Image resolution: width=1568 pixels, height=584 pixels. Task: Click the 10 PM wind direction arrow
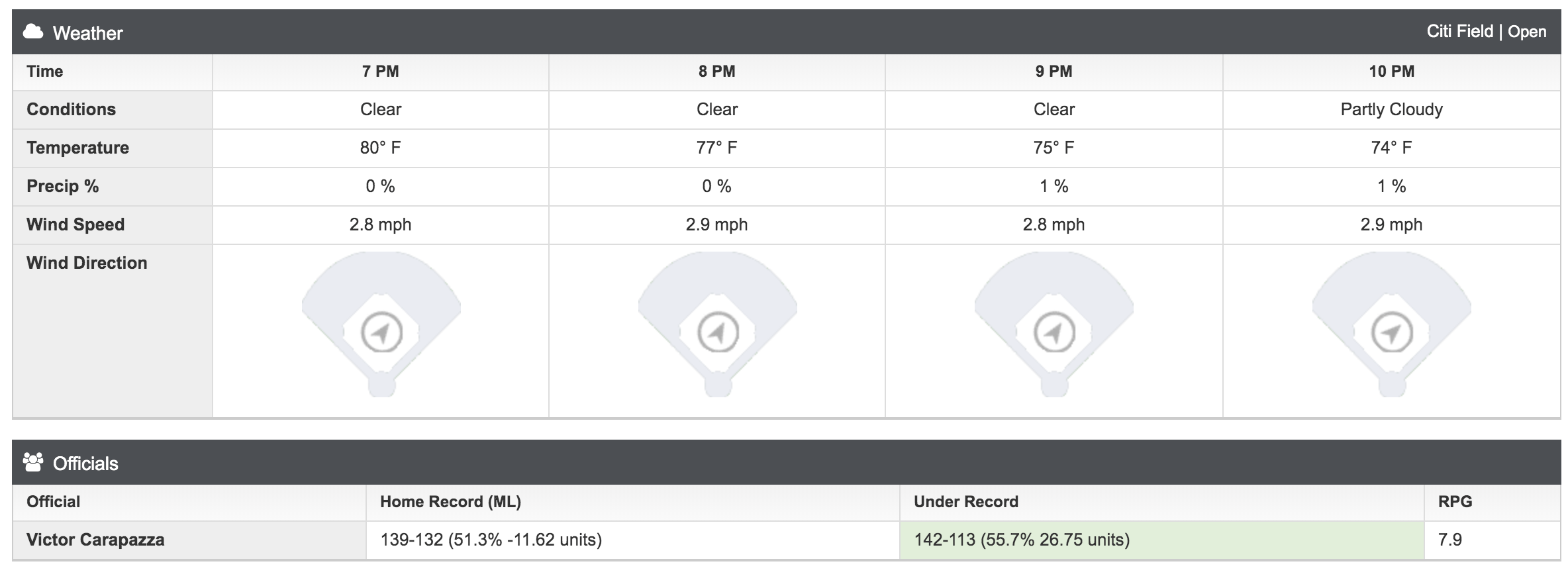(x=1392, y=332)
